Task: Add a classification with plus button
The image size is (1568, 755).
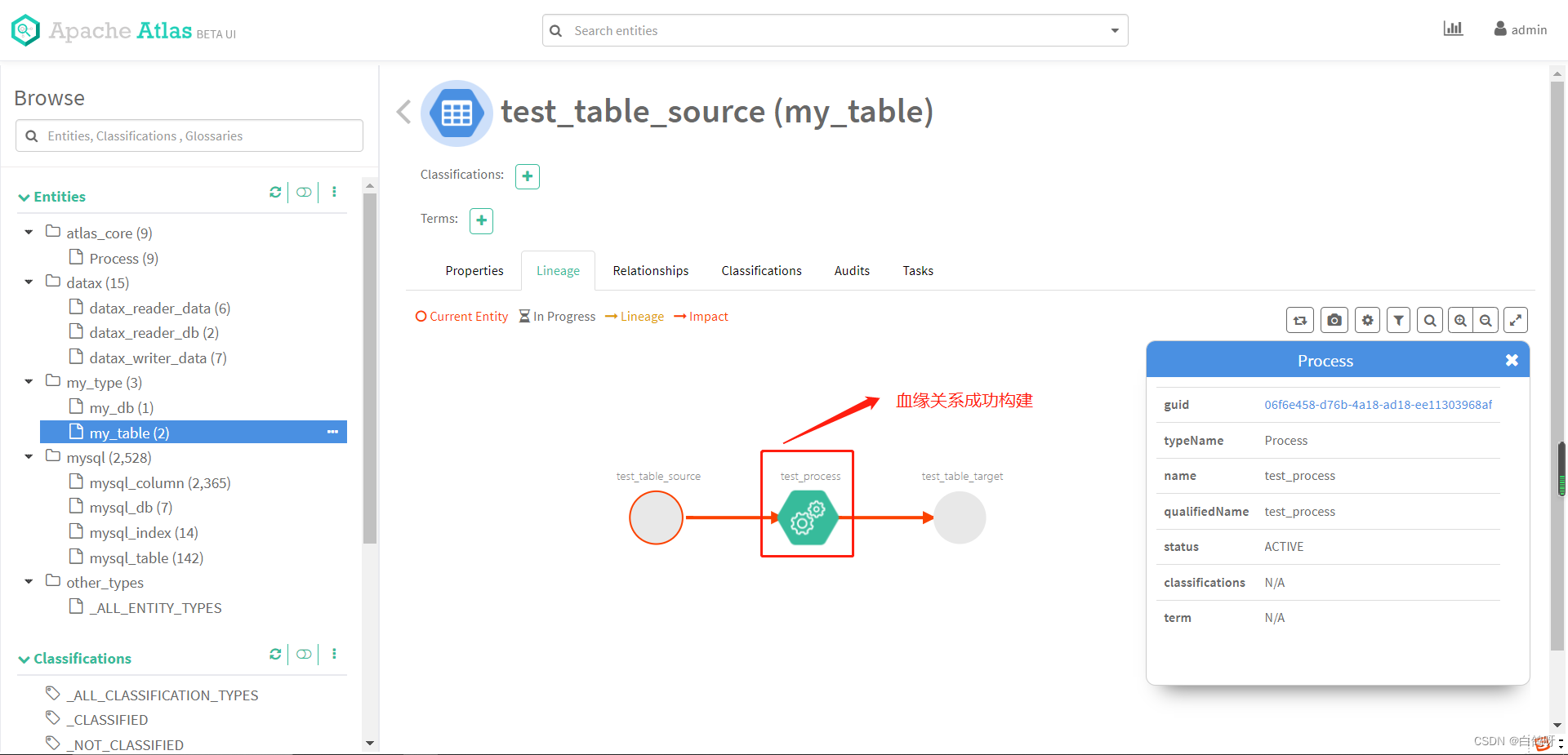Action: 528,176
